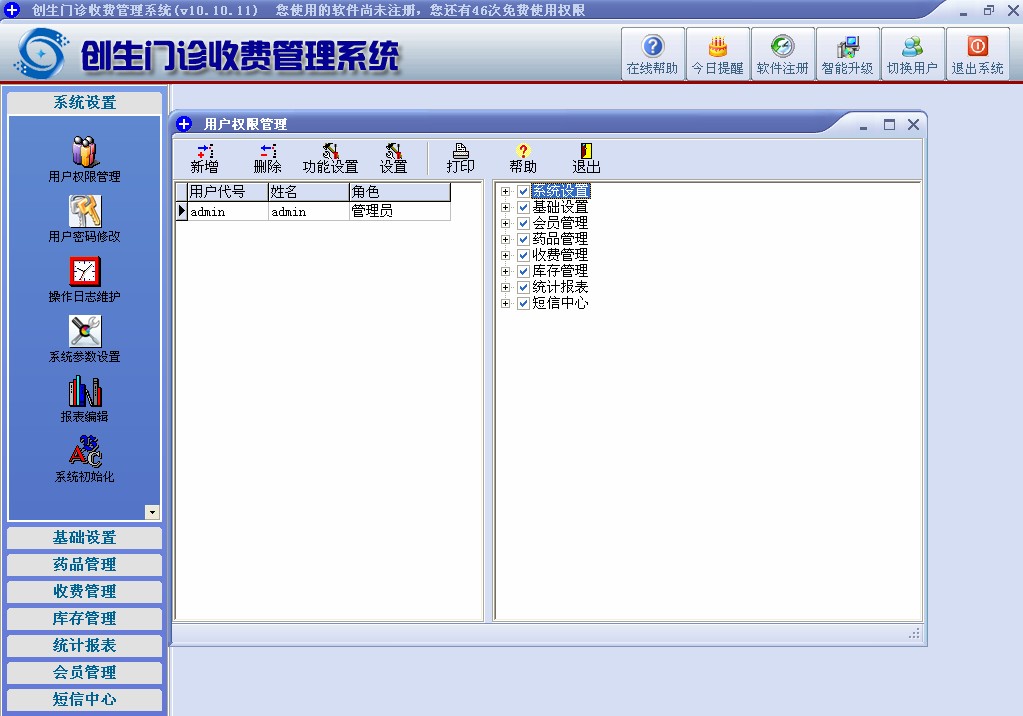Expand 药品管理 tree node
Viewport: 1023px width, 716px height.
(x=505, y=240)
